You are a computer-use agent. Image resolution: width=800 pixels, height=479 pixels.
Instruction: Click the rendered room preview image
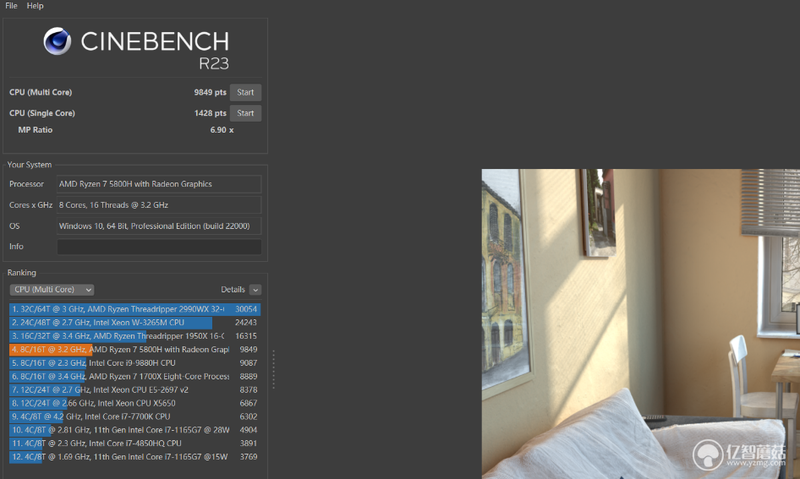coord(641,324)
